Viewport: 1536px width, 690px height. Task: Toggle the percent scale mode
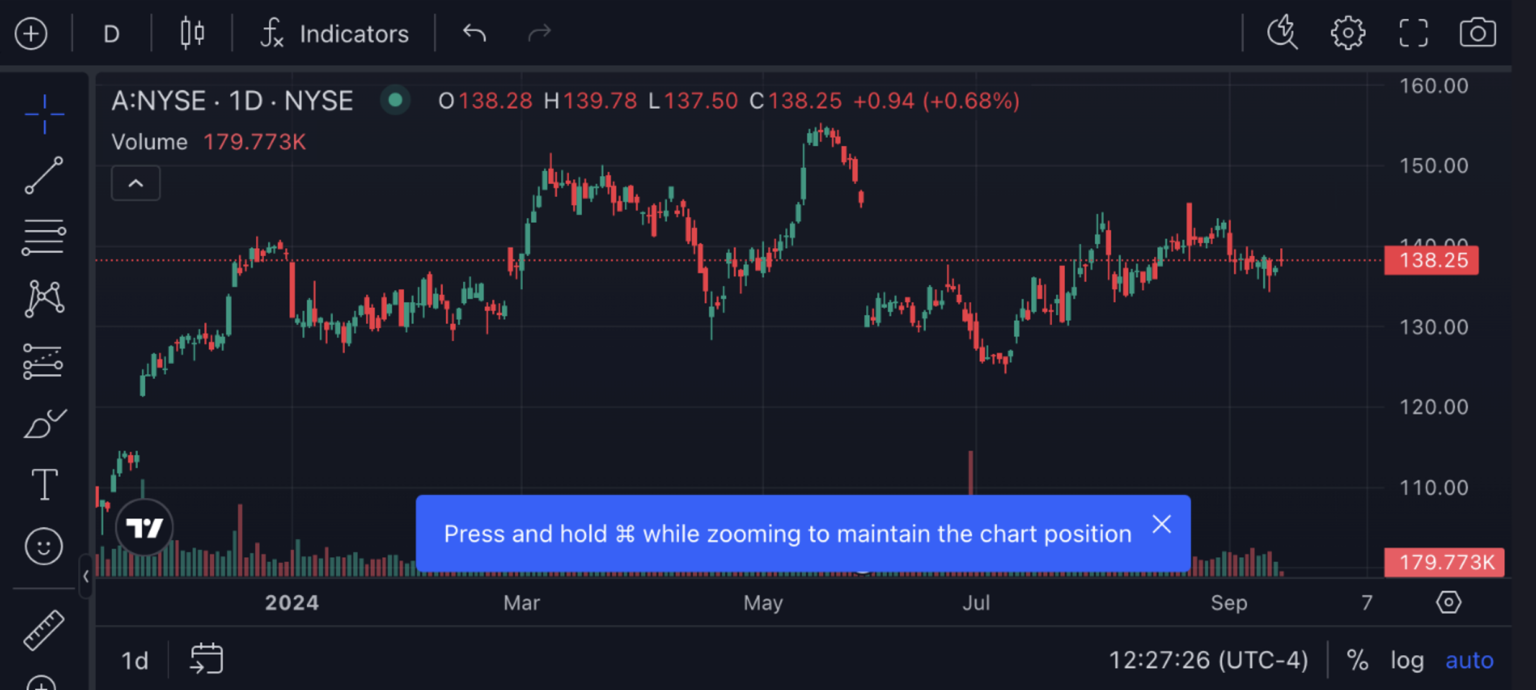(x=1357, y=660)
